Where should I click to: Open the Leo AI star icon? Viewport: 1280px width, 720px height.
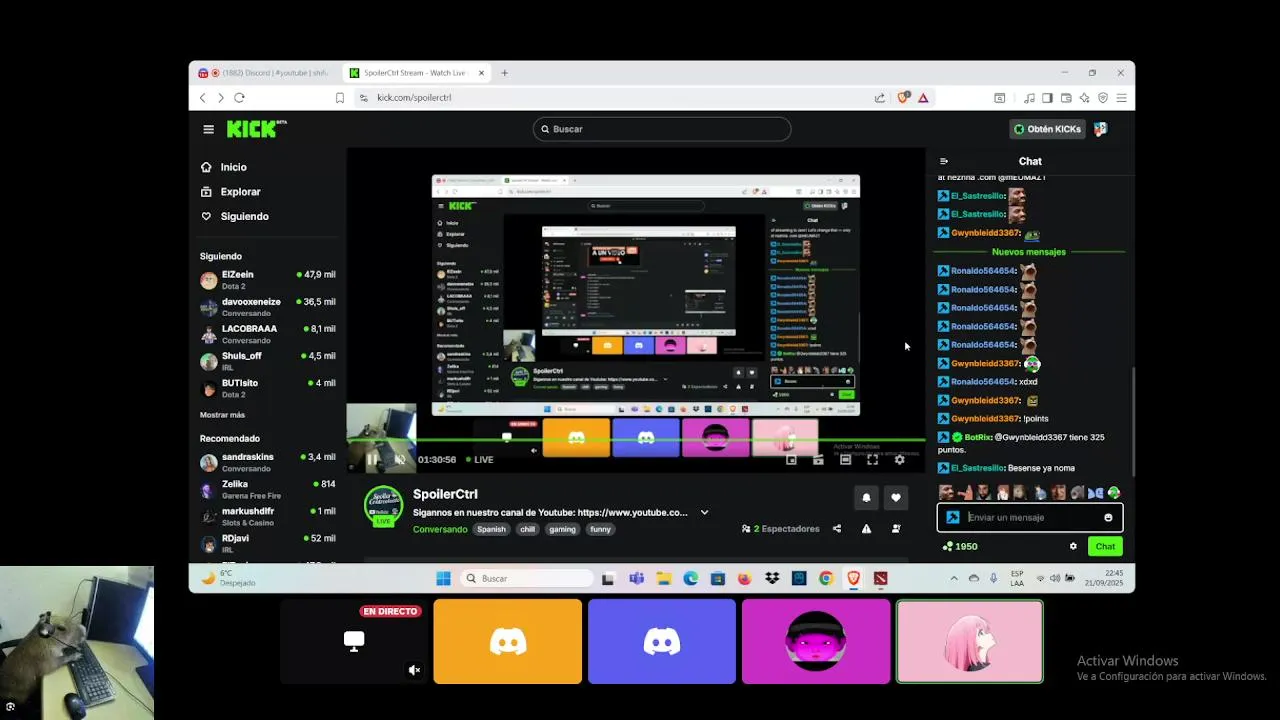coord(1084,98)
